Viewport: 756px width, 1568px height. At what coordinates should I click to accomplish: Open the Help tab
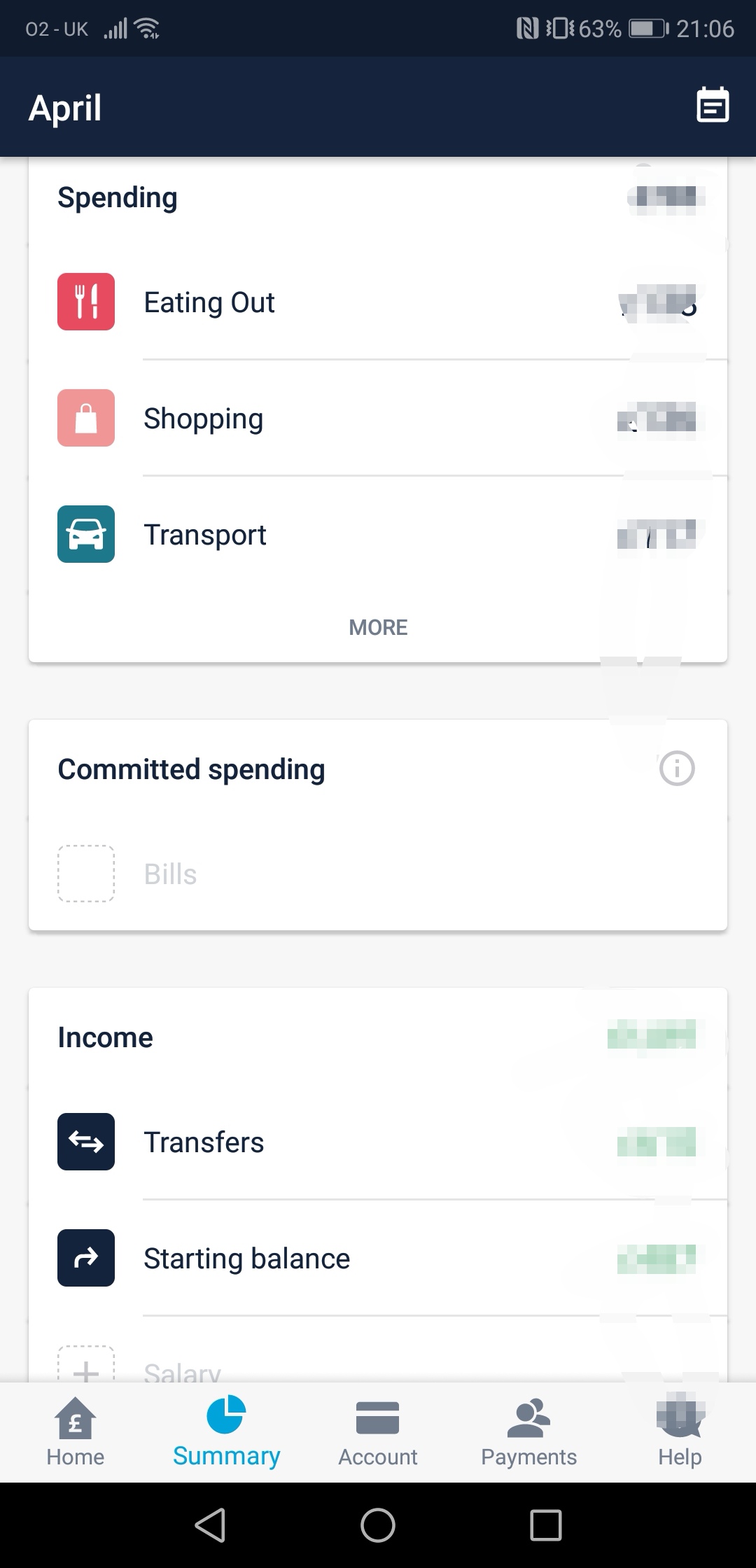[679, 1432]
